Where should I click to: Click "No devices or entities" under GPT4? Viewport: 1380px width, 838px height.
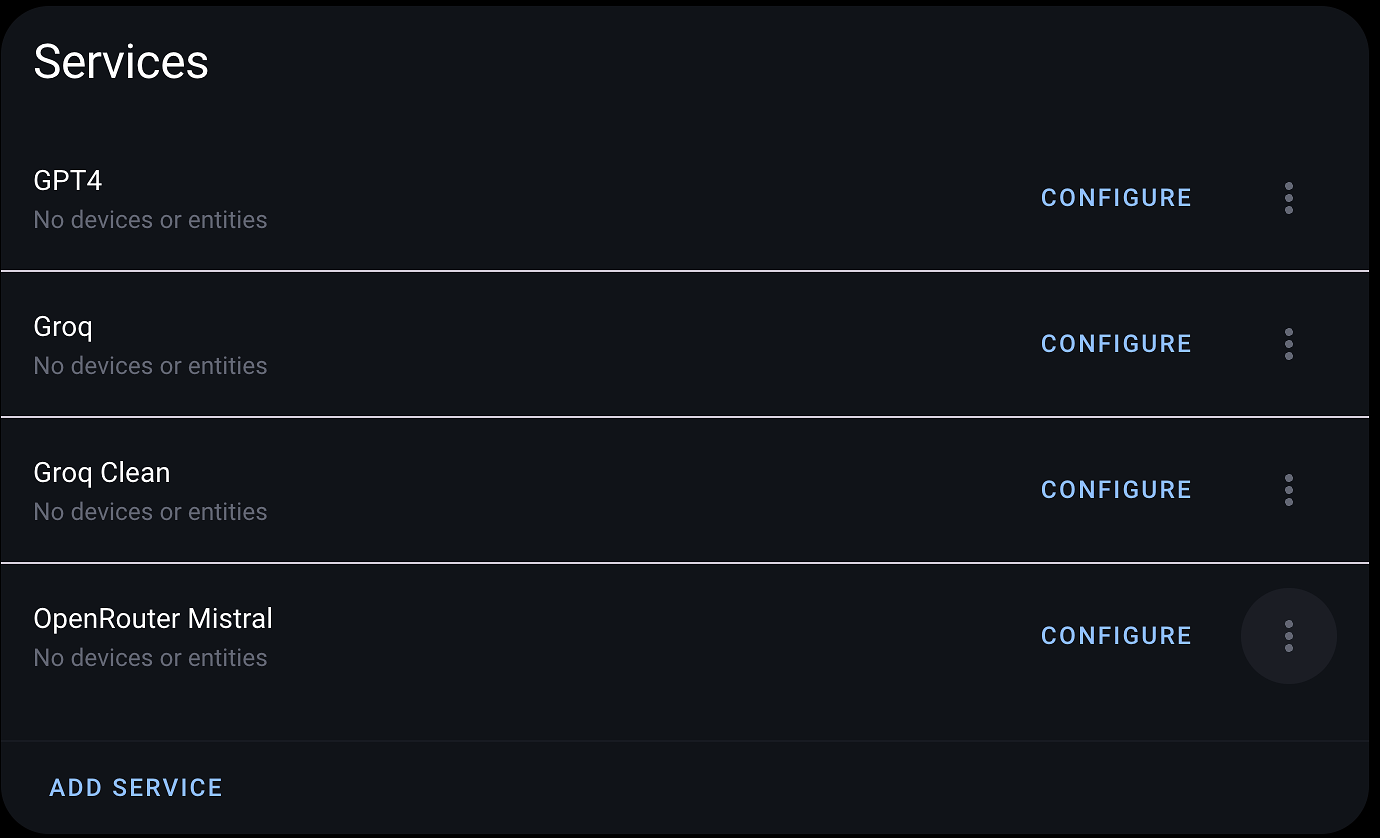coord(150,220)
